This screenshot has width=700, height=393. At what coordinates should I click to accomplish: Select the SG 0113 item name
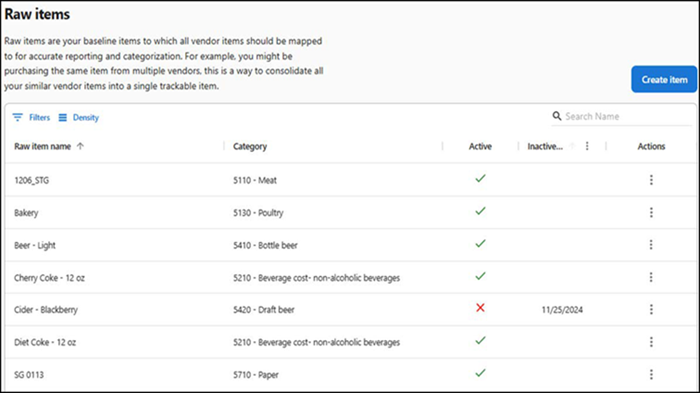coord(29,375)
